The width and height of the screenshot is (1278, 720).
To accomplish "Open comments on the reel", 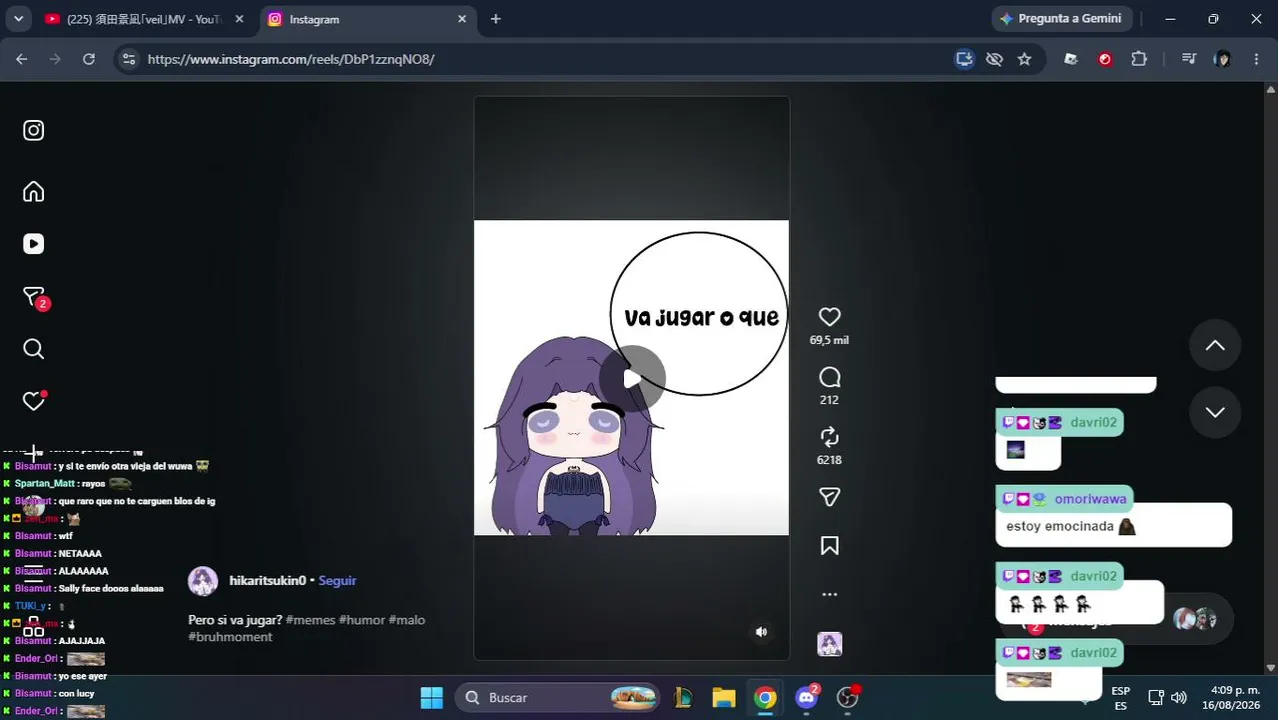I will (829, 377).
